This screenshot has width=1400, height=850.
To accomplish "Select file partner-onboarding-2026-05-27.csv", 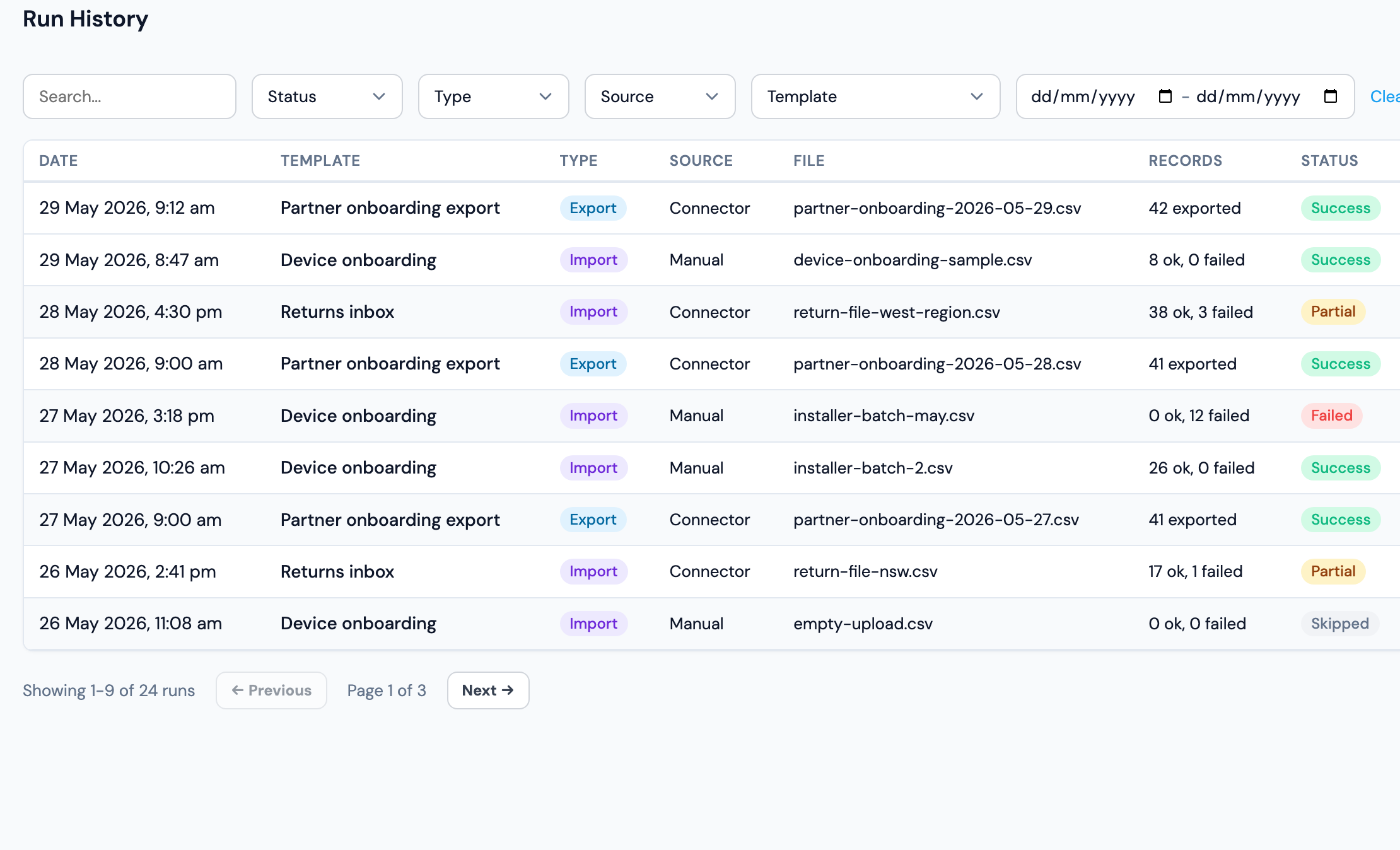I will pyautogui.click(x=936, y=520).
